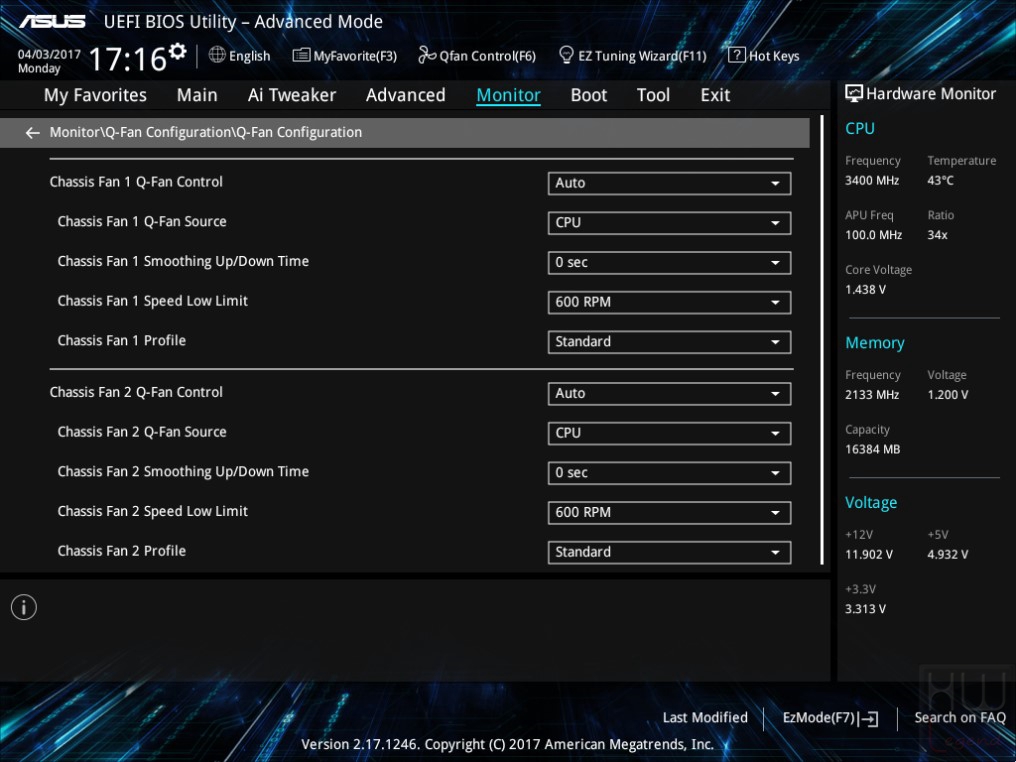1016x762 pixels.
Task: Open the Exit tab
Action: (x=715, y=95)
